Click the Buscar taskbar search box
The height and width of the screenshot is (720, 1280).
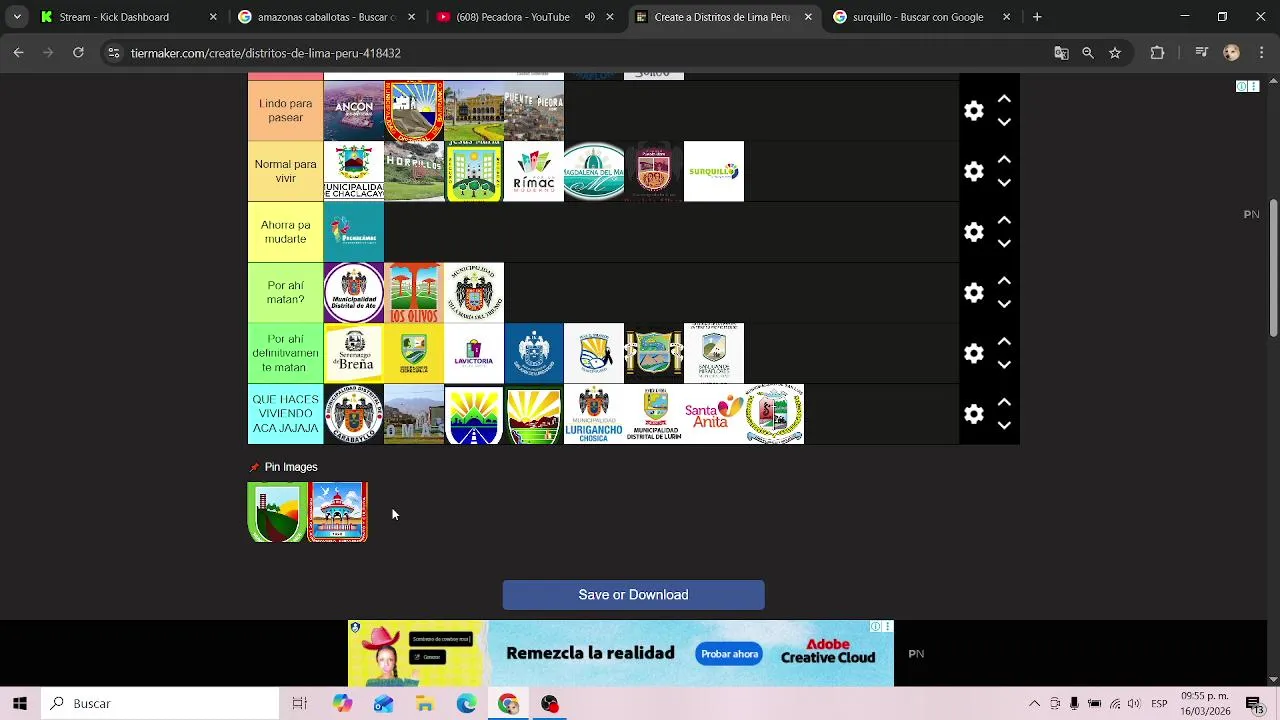coord(160,704)
